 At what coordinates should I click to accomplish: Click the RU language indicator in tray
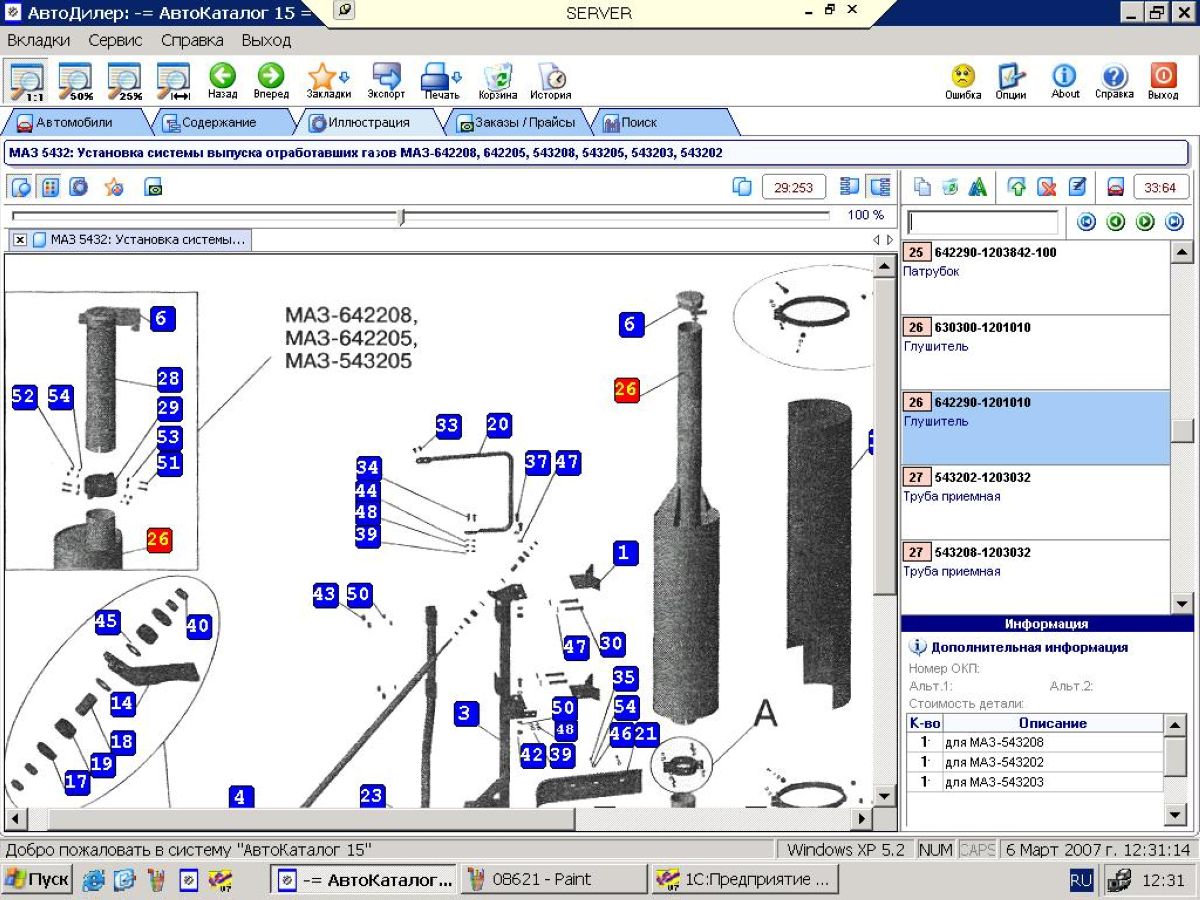[1081, 880]
